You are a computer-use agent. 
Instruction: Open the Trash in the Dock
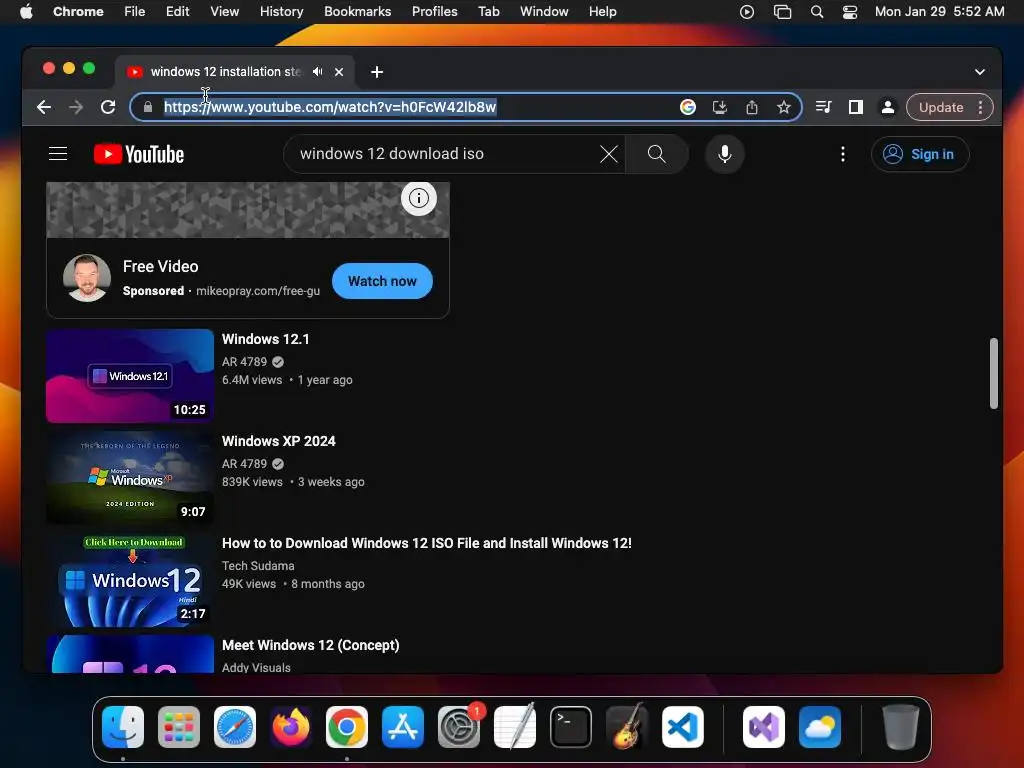pos(901,727)
